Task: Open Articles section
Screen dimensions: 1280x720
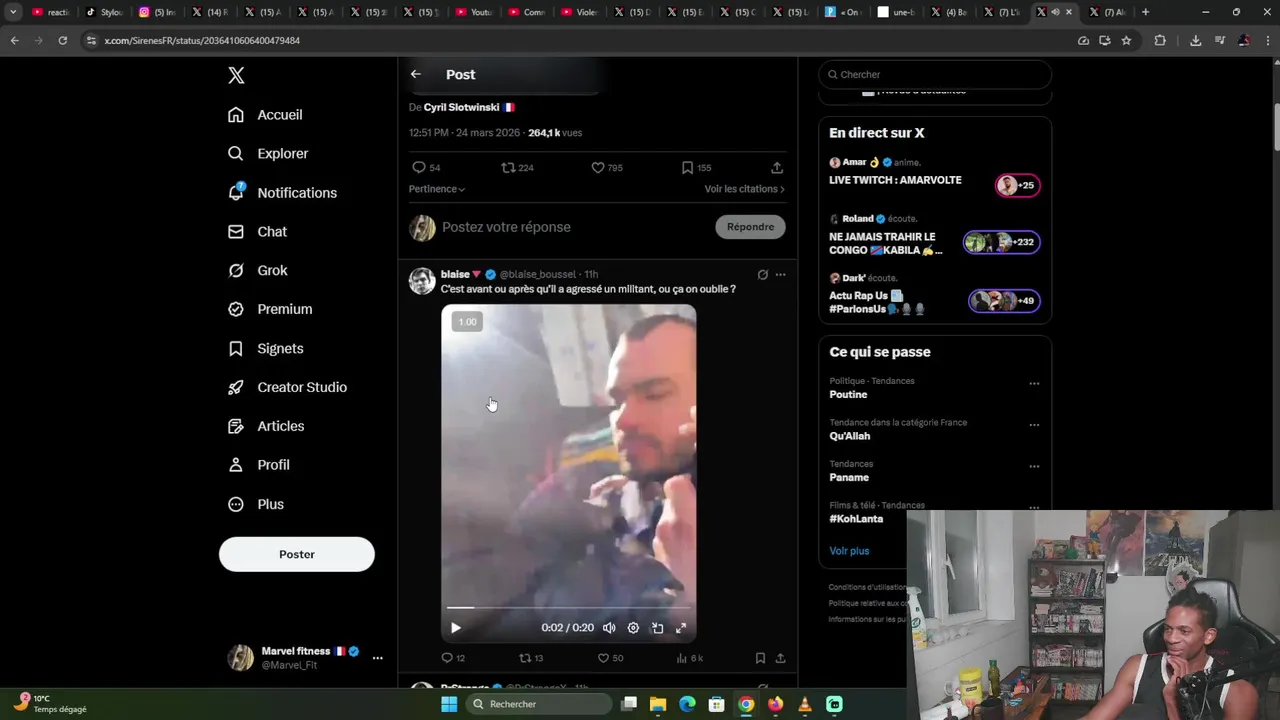Action: click(266, 427)
